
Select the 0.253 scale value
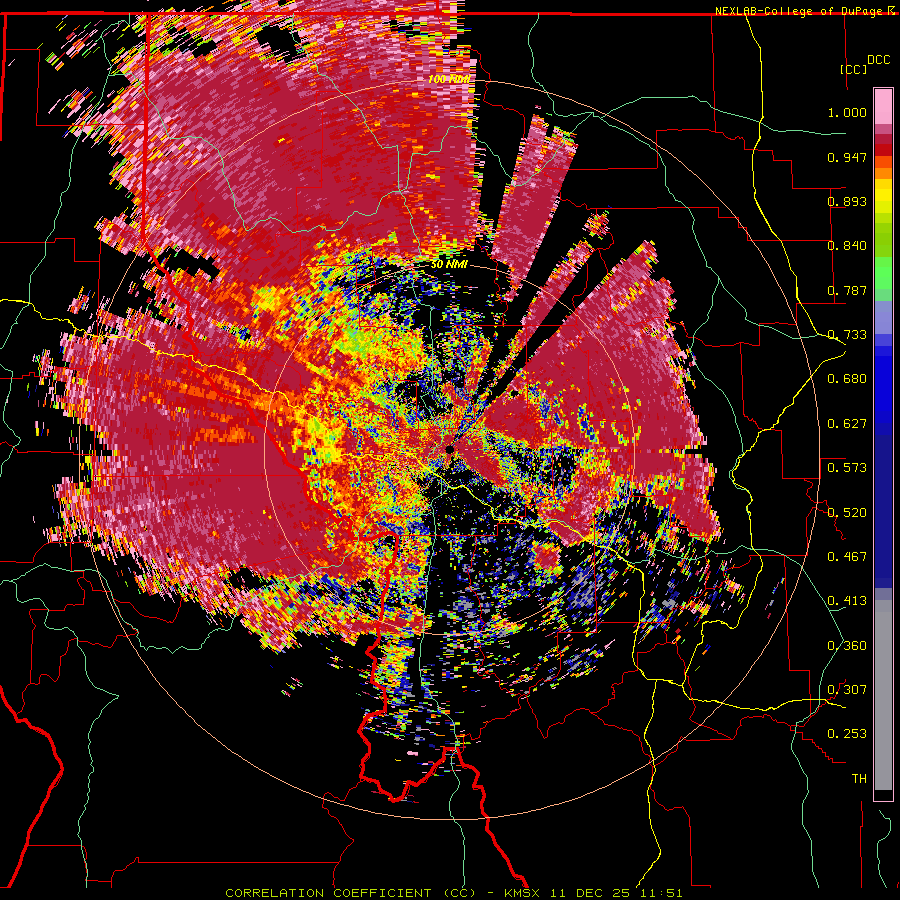847,734
